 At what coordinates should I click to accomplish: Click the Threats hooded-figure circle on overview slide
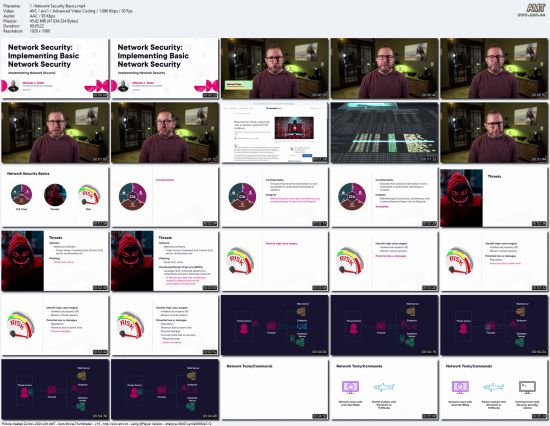click(55, 194)
